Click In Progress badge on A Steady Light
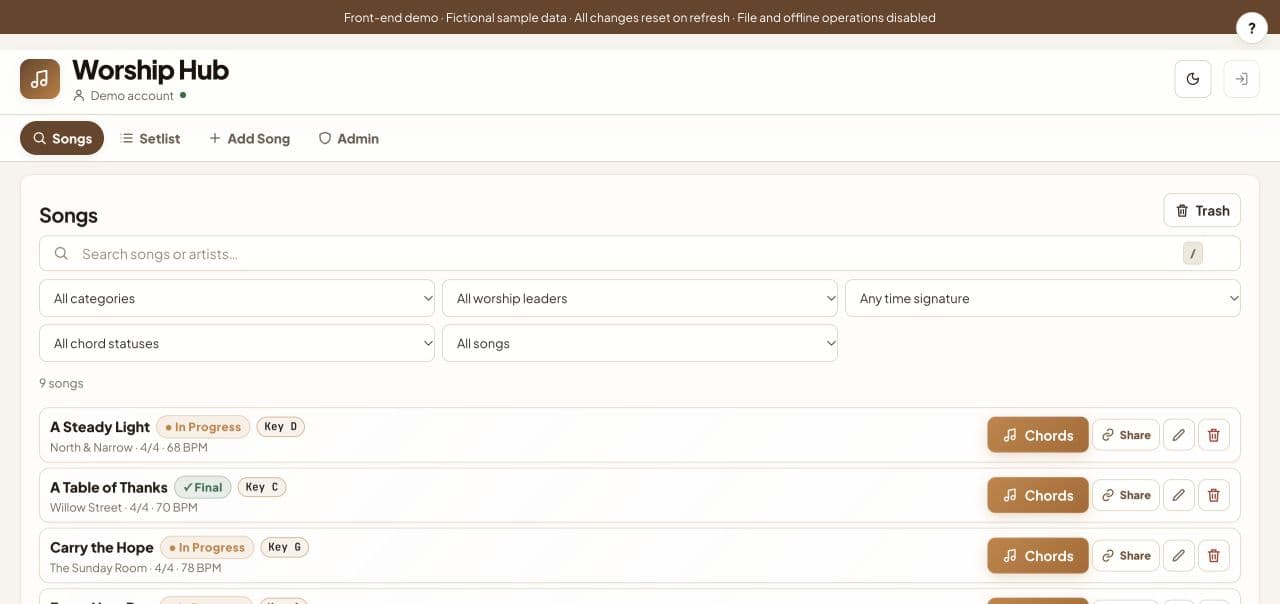1280x604 pixels. pos(203,427)
